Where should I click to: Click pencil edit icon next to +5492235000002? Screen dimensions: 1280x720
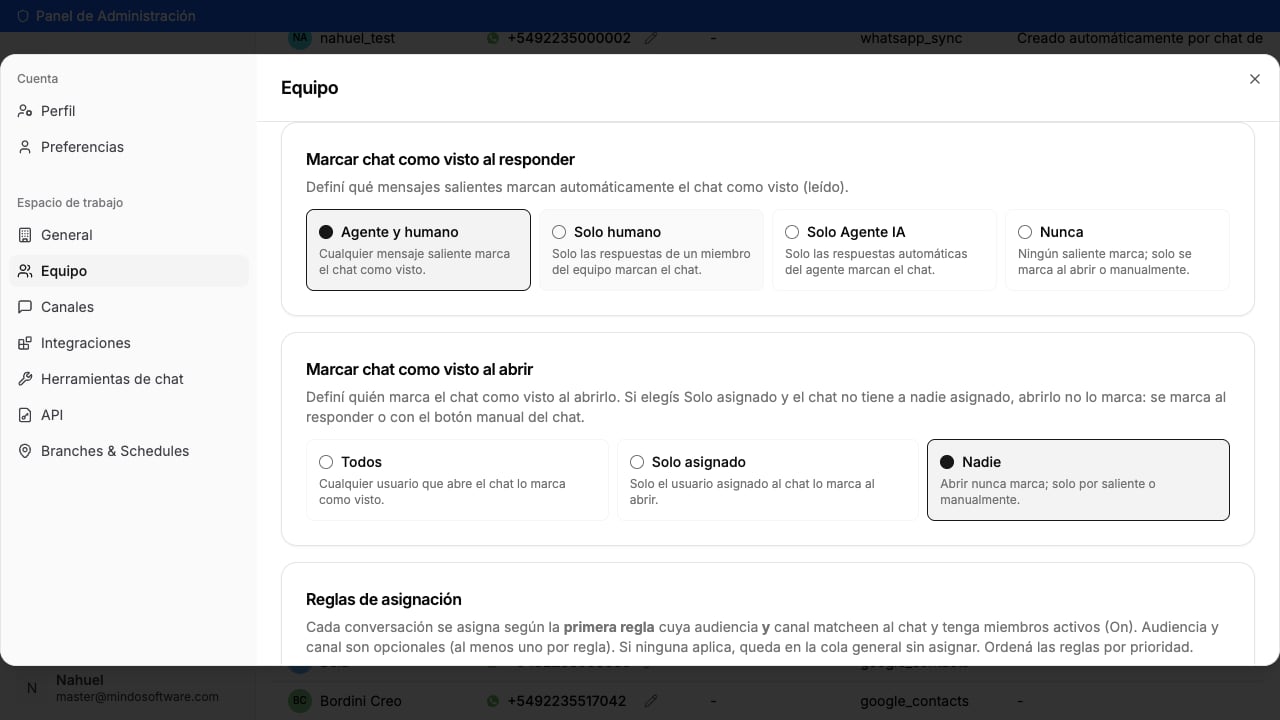[651, 38]
